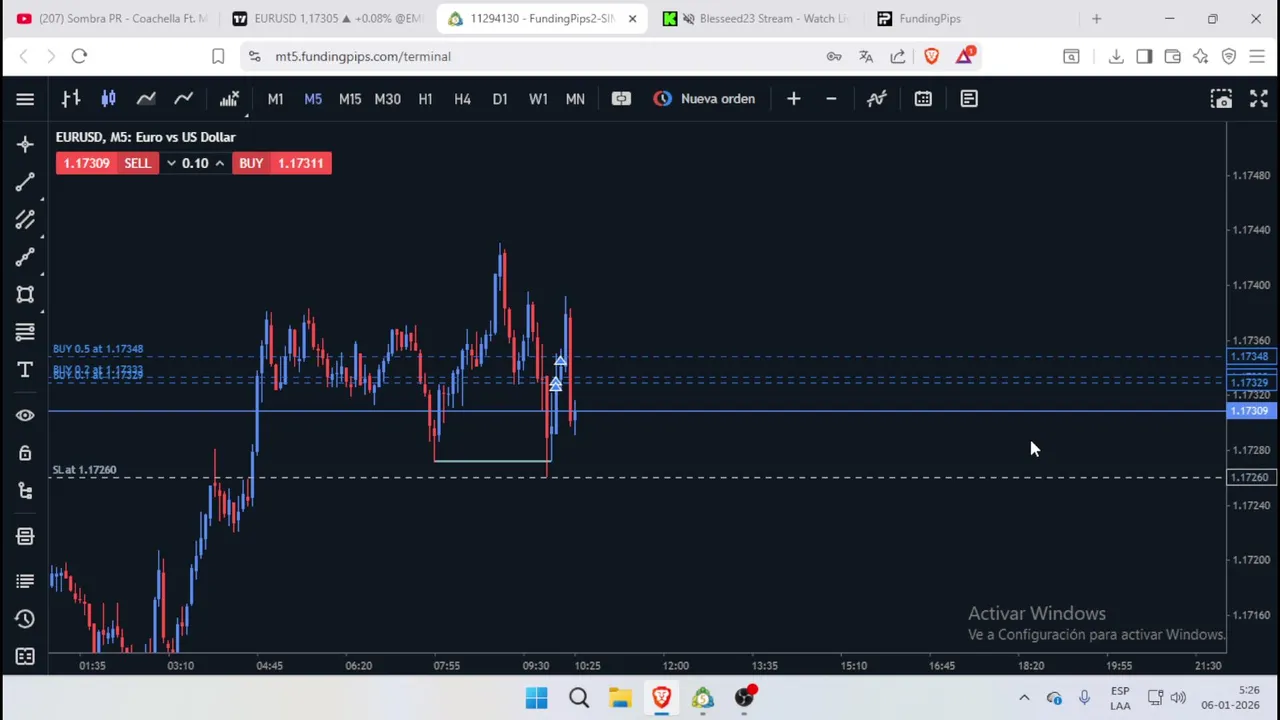
Task: Open the depth list panel icon
Action: (x=25, y=581)
